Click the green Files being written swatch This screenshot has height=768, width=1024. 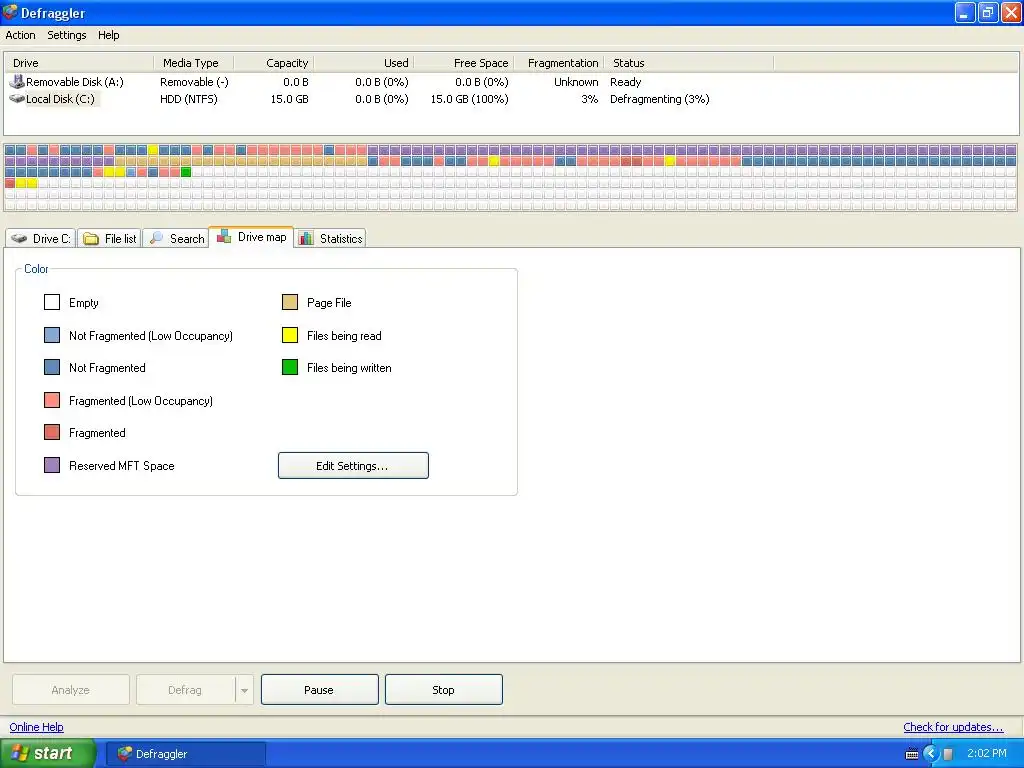pos(290,367)
